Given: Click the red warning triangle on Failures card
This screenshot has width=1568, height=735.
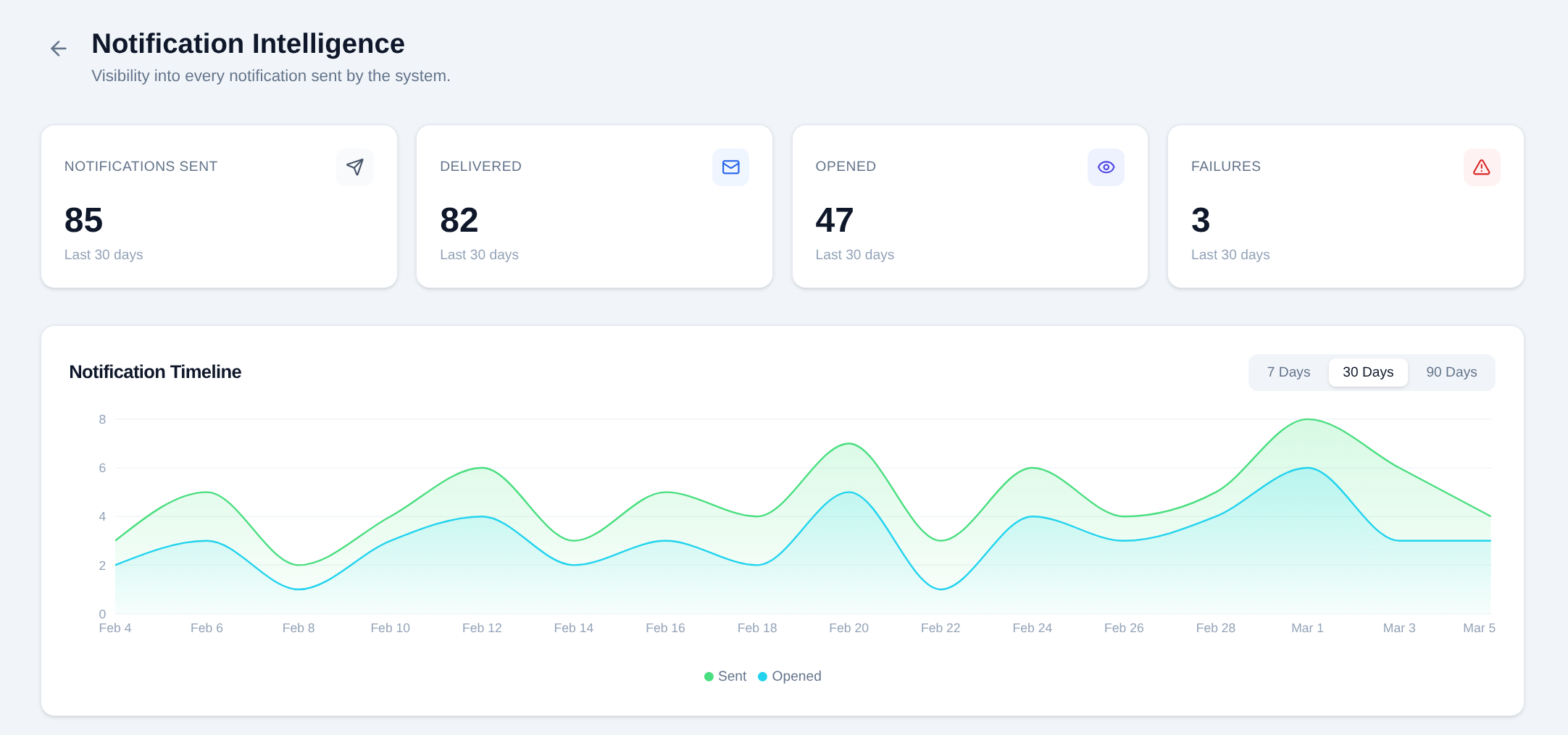Looking at the screenshot, I should 1481,167.
